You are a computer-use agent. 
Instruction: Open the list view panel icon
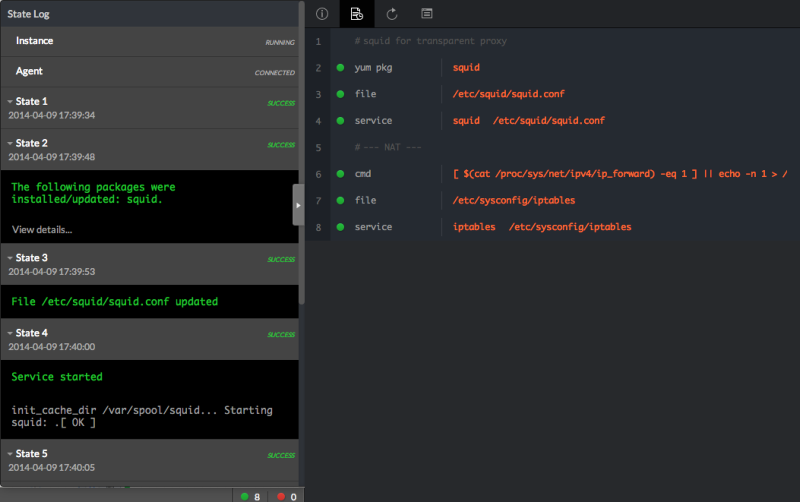pyautogui.click(x=427, y=13)
